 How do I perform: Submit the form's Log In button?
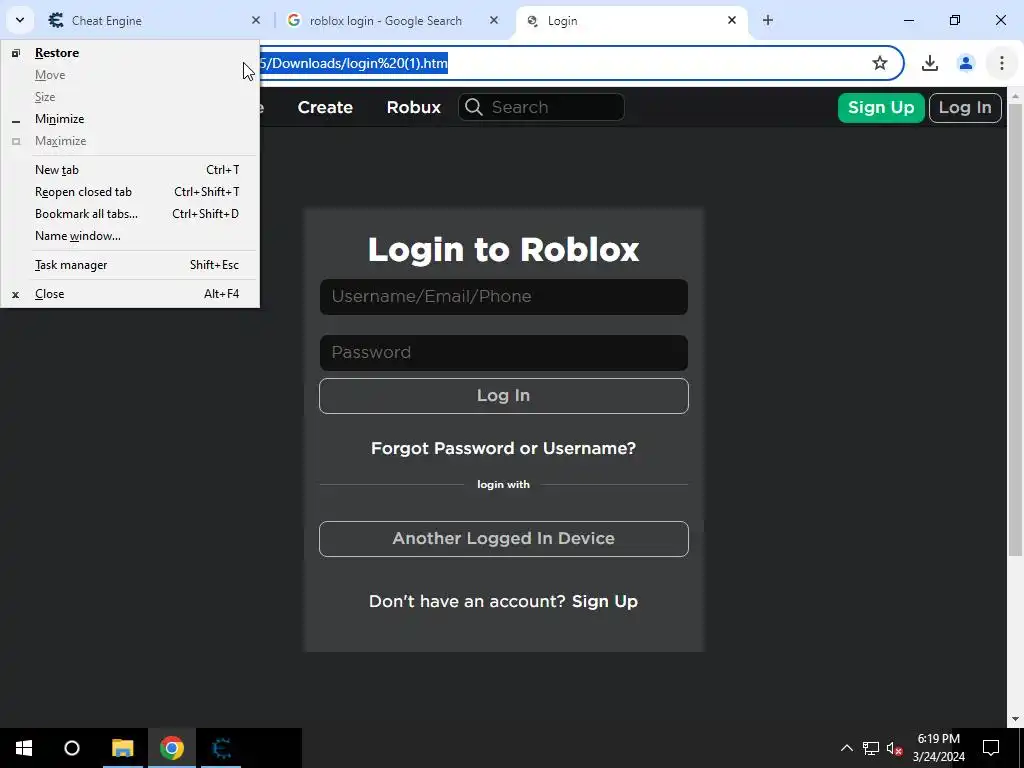point(504,396)
